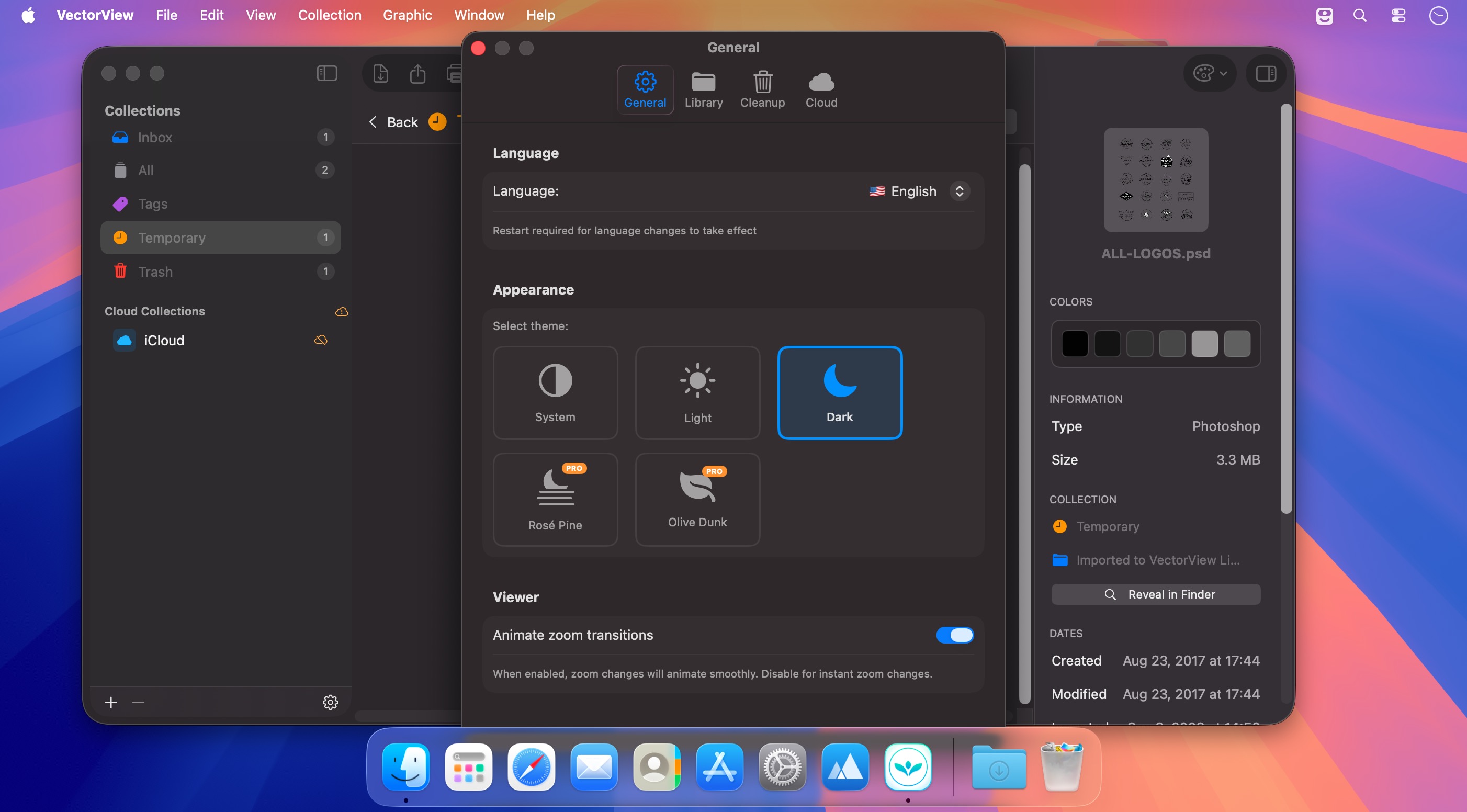1467x812 pixels.
Task: Go Back using the chevron button
Action: click(393, 122)
